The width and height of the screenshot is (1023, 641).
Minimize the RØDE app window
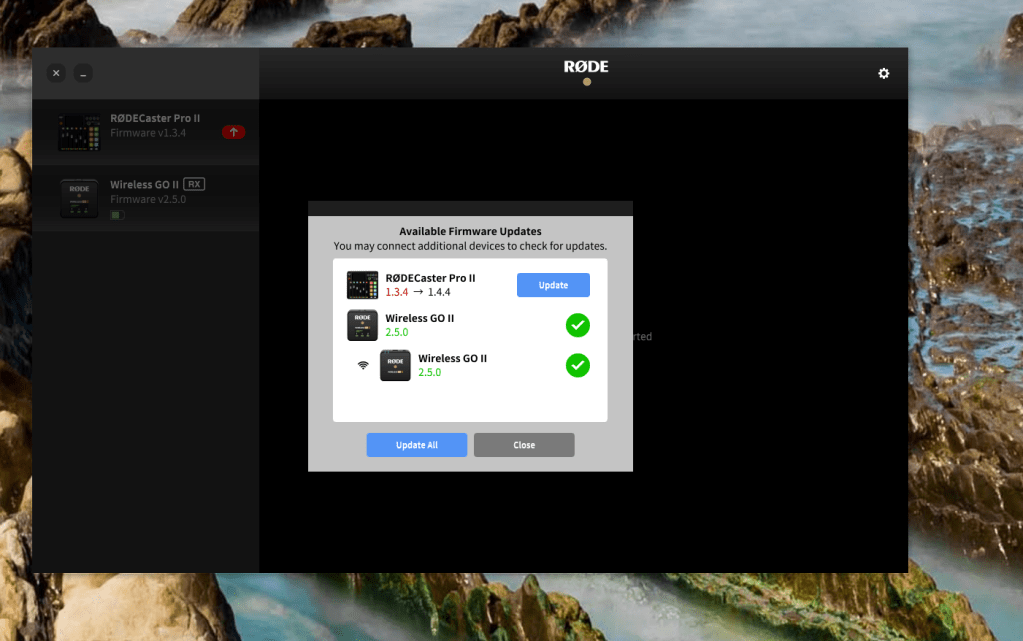point(83,73)
